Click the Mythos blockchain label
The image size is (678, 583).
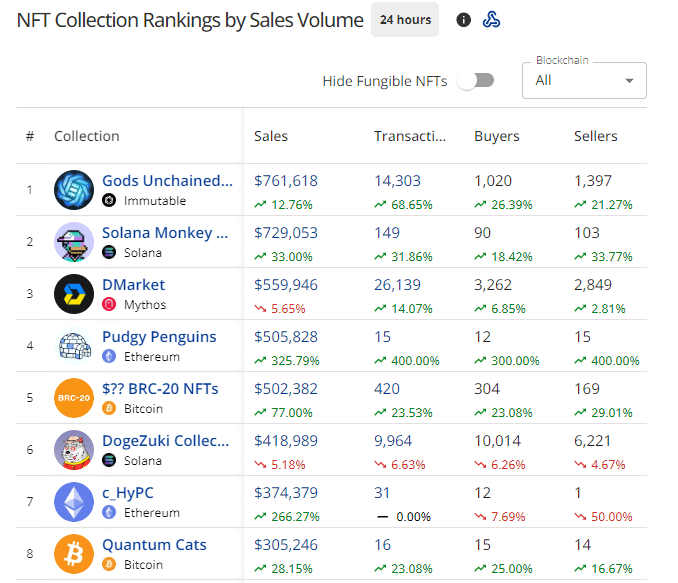pos(145,304)
